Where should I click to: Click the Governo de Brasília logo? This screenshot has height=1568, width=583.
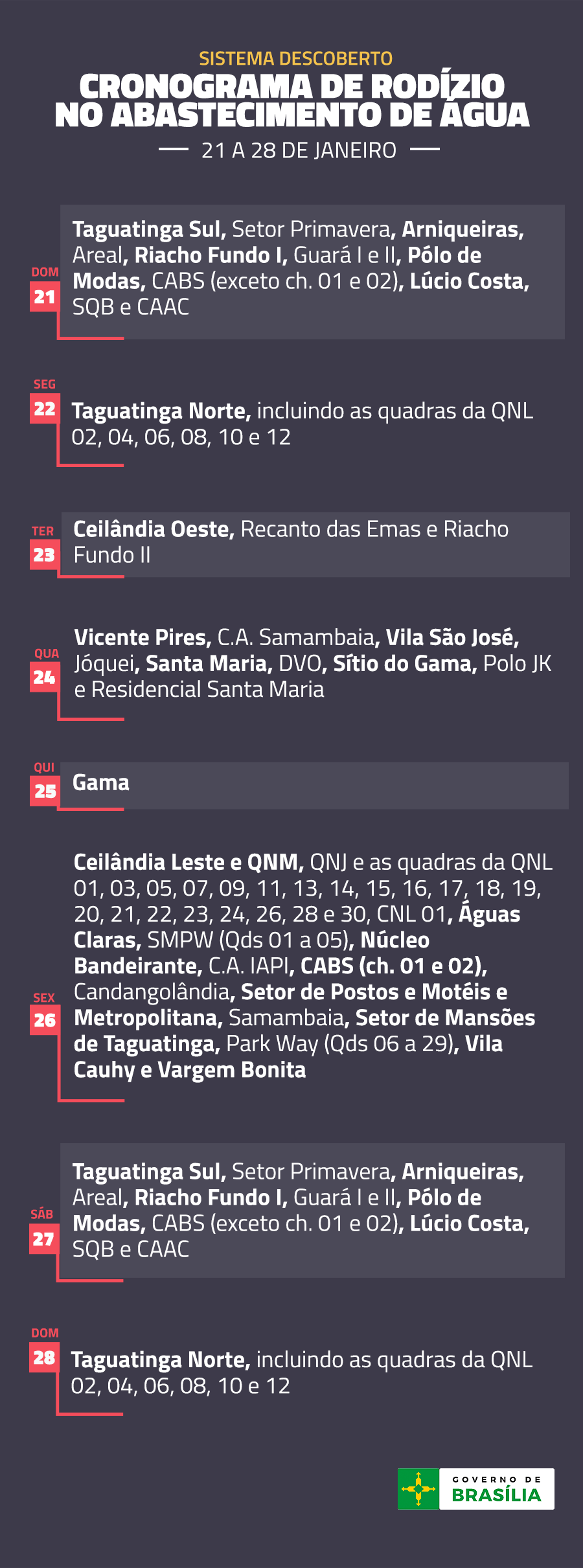point(476,1488)
